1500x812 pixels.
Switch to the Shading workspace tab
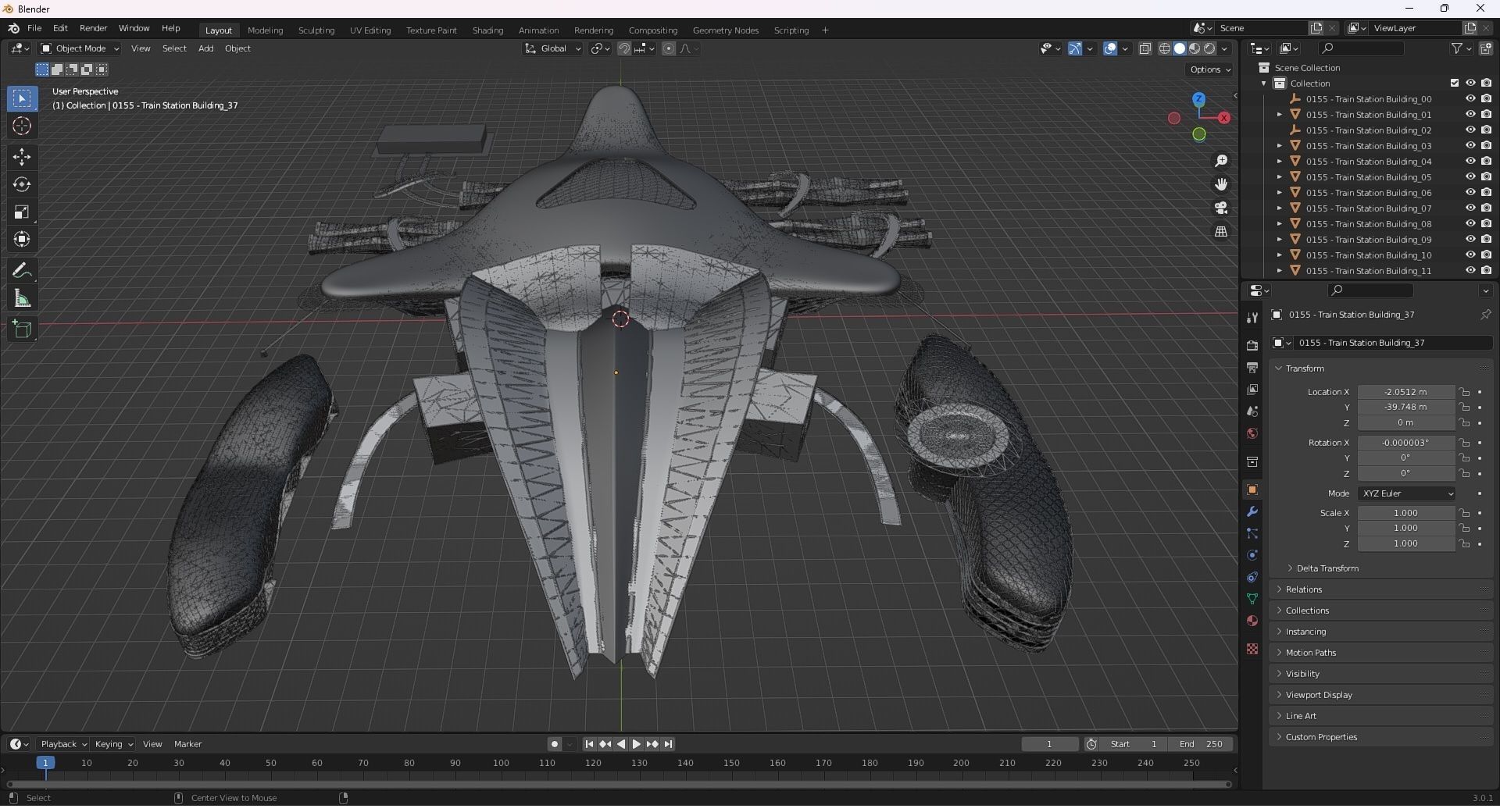(x=487, y=30)
